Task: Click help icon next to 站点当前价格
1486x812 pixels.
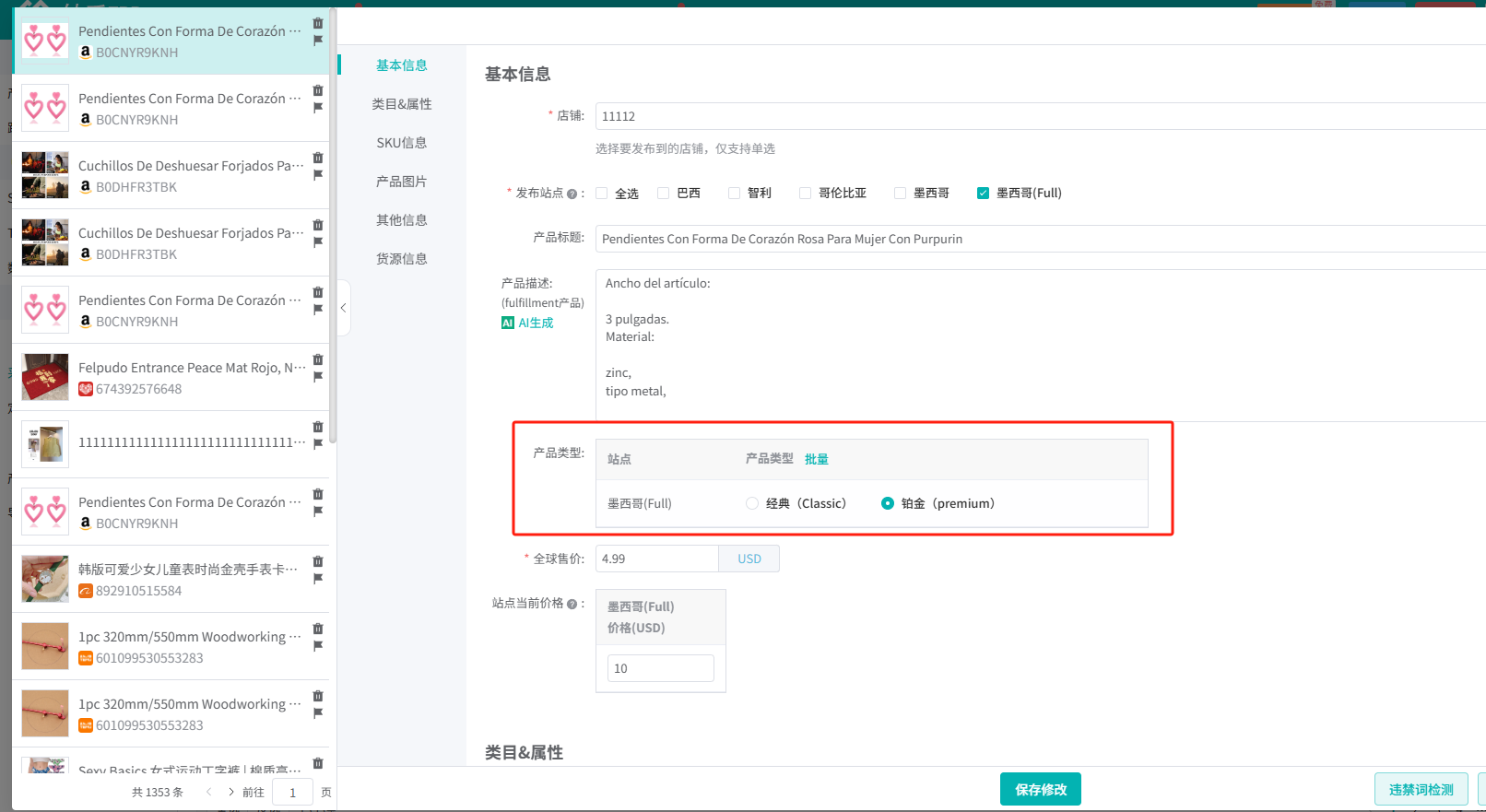Action: pyautogui.click(x=572, y=604)
